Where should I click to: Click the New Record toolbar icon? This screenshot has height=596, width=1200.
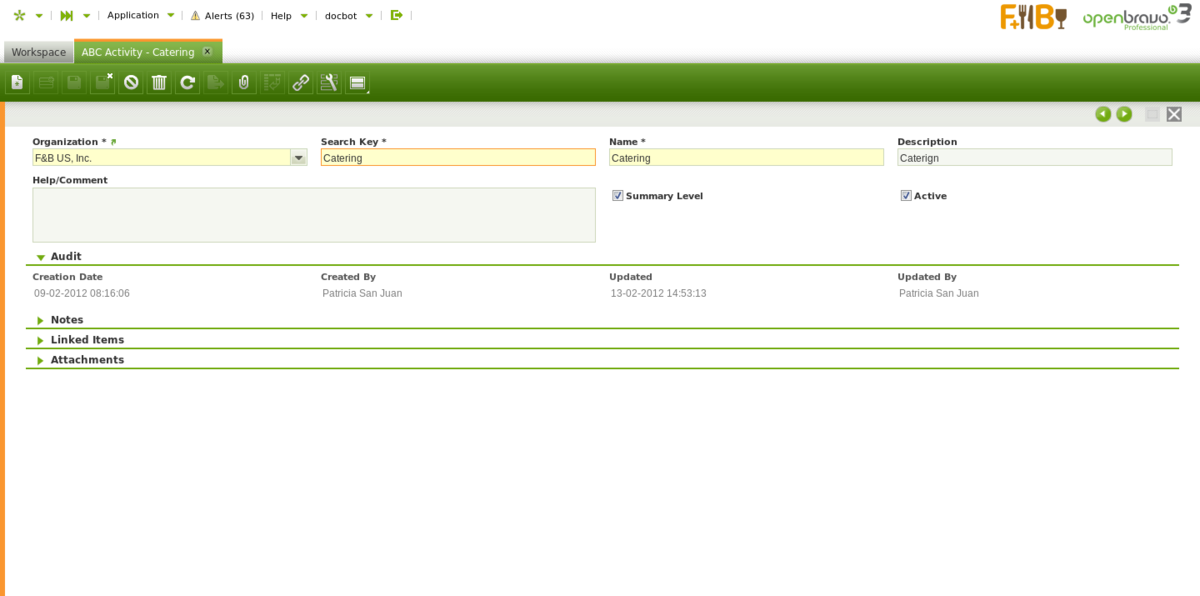(17, 83)
